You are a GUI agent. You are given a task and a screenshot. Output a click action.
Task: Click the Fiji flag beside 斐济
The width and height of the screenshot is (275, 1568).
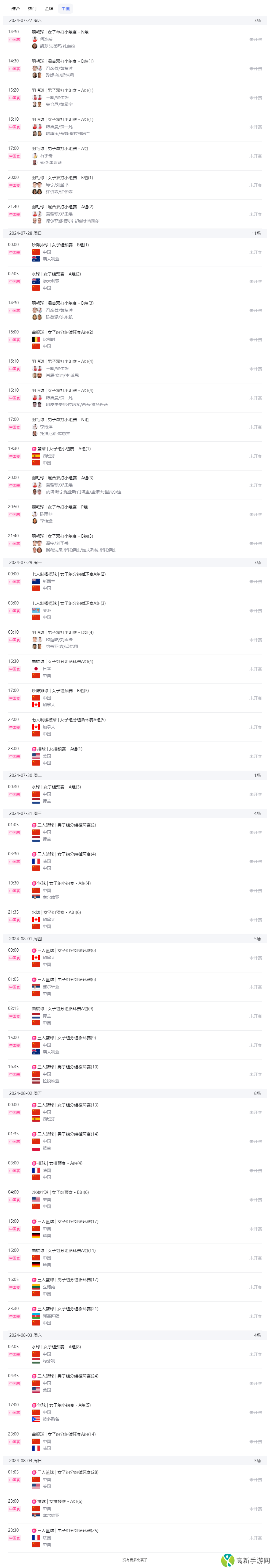coord(36,610)
